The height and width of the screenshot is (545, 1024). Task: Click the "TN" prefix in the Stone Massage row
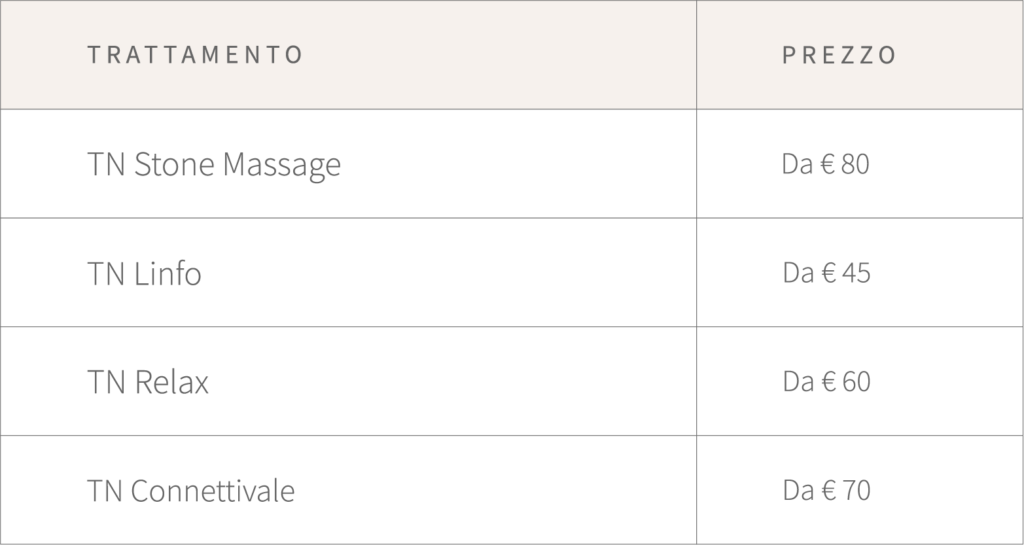(x=106, y=165)
